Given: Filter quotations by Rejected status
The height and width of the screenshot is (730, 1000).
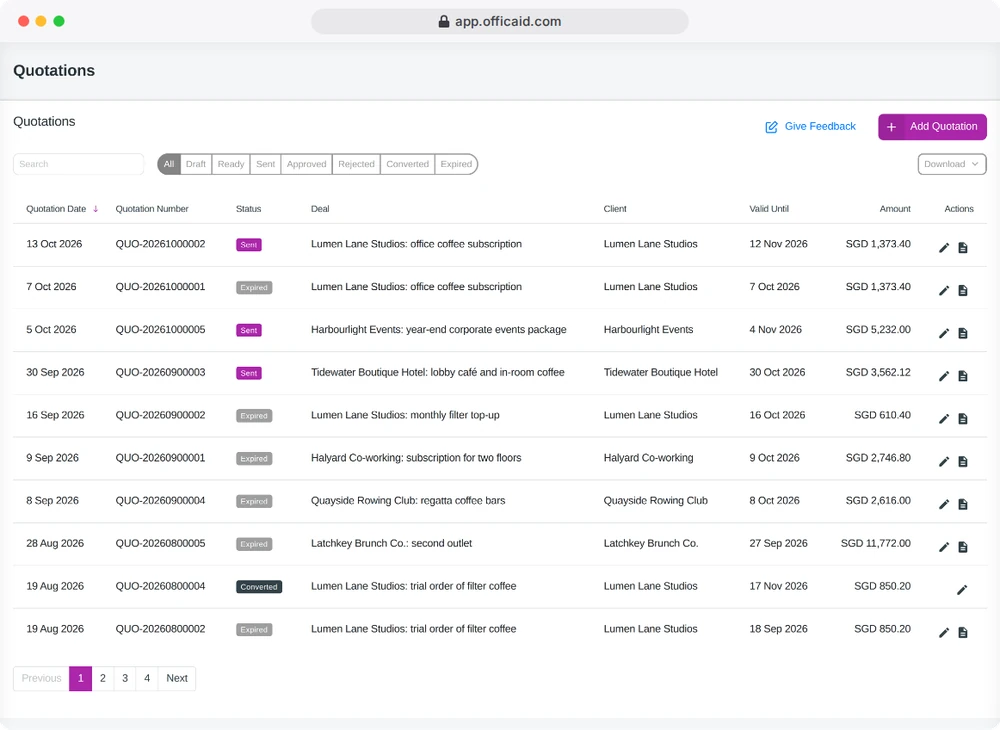Looking at the screenshot, I should [x=357, y=164].
